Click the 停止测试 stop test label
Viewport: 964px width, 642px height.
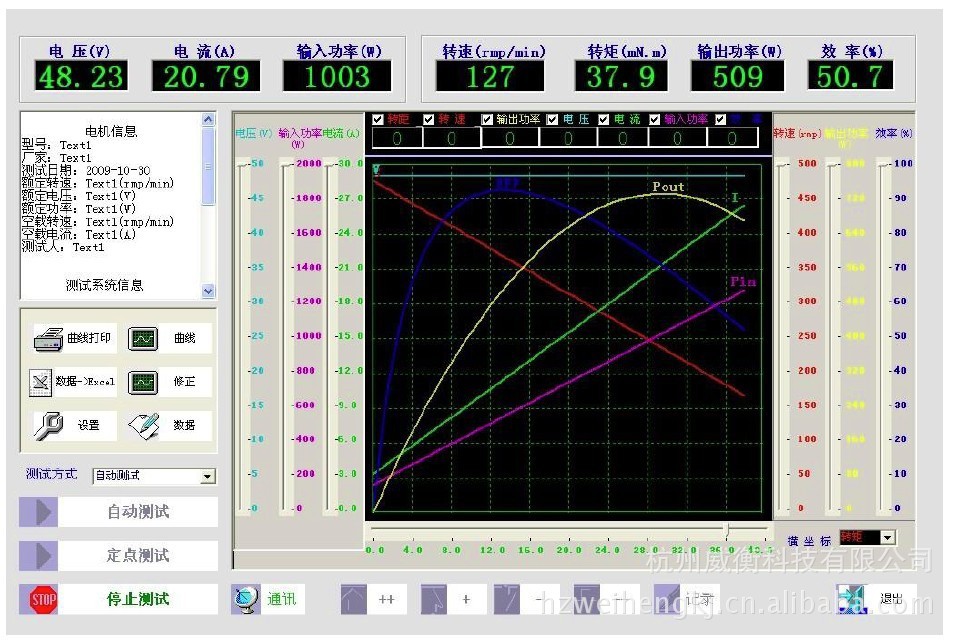(138, 600)
